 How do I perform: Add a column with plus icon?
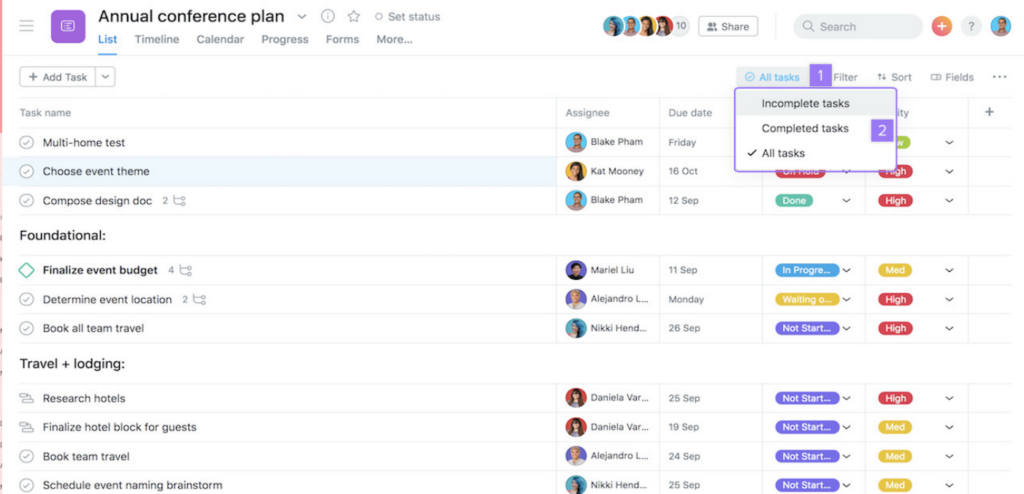pos(989,112)
